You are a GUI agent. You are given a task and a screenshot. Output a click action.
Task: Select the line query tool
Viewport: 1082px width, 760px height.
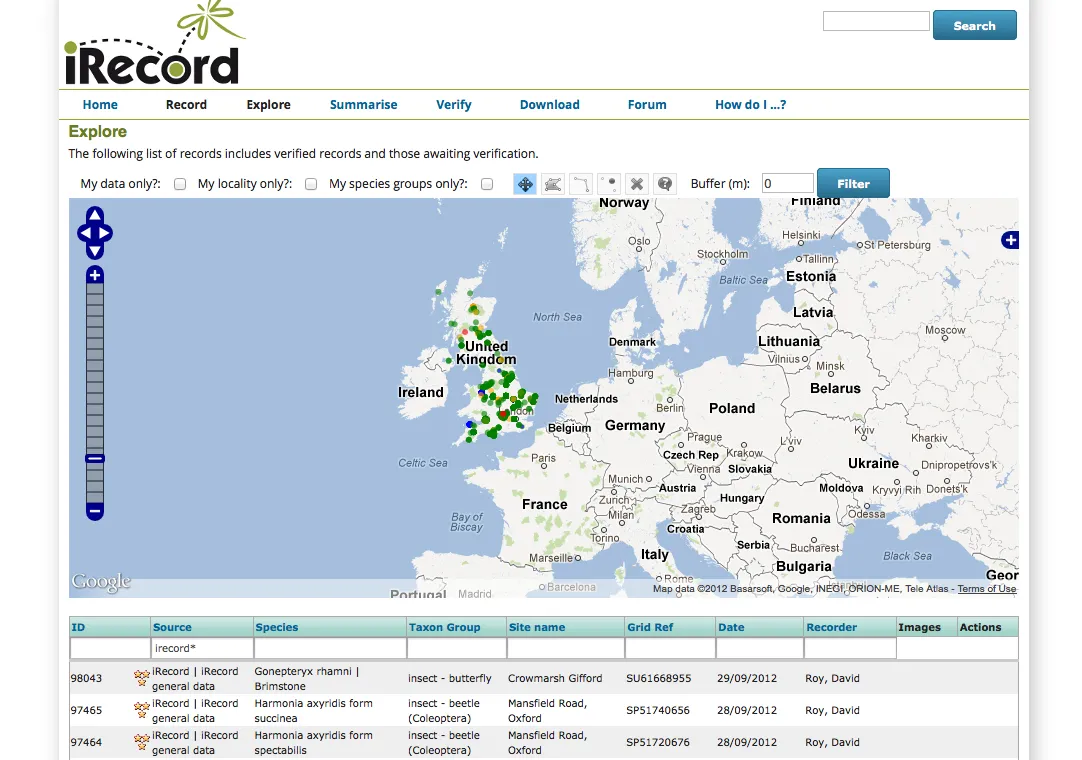[581, 184]
